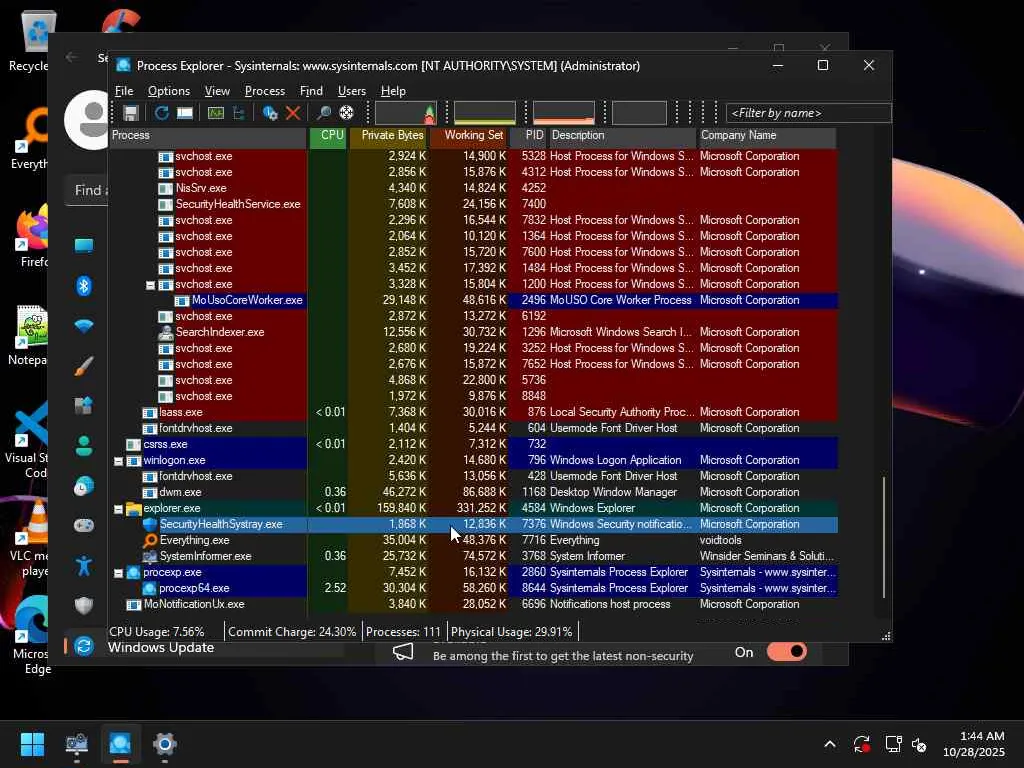This screenshot has height=768, width=1024.
Task: Open the File menu
Action: 124,91
